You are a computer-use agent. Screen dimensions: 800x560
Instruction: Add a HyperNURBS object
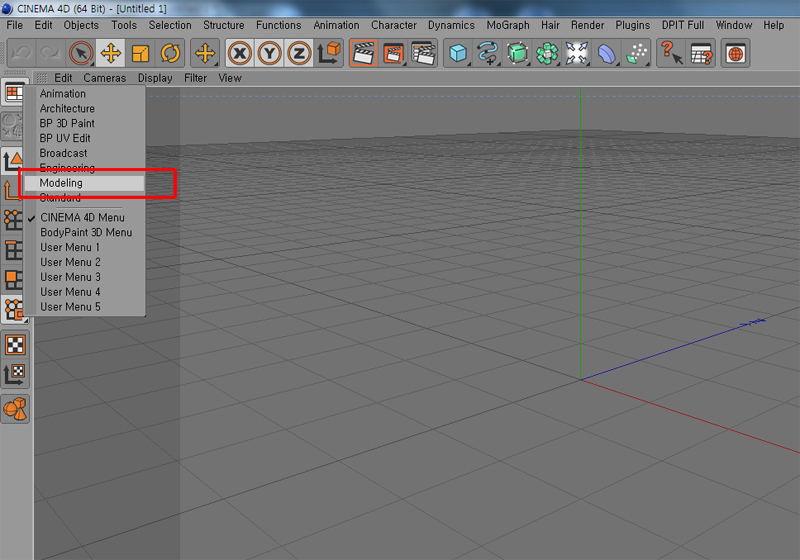517,53
